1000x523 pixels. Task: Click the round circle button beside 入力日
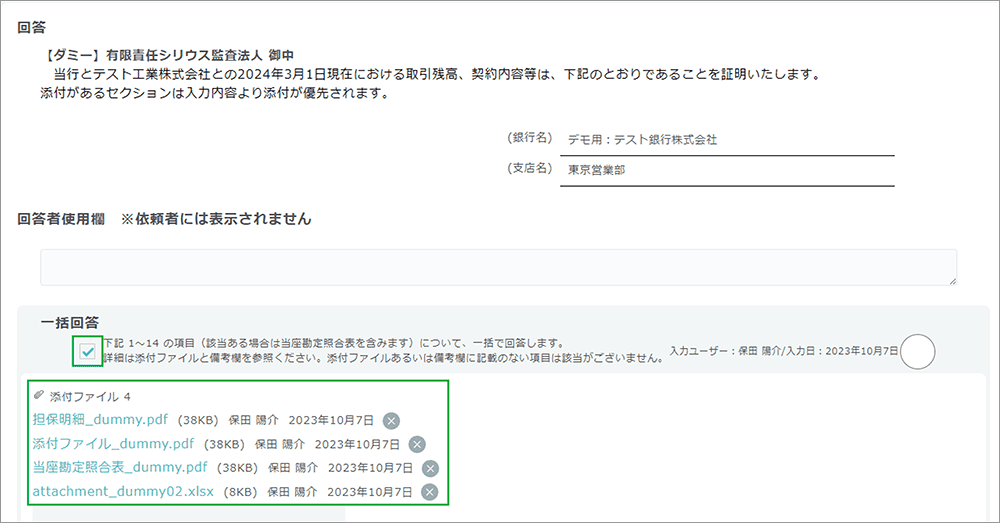click(917, 351)
